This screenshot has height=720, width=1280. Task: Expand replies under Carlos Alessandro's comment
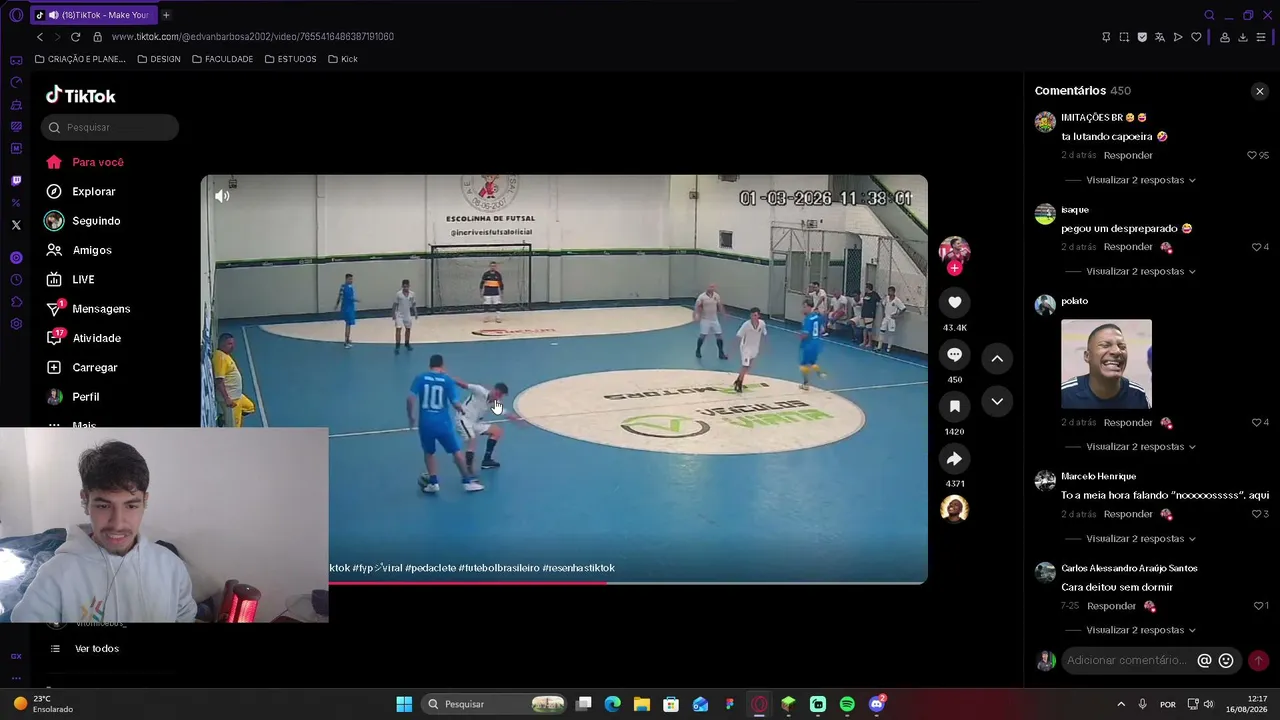pos(1140,630)
